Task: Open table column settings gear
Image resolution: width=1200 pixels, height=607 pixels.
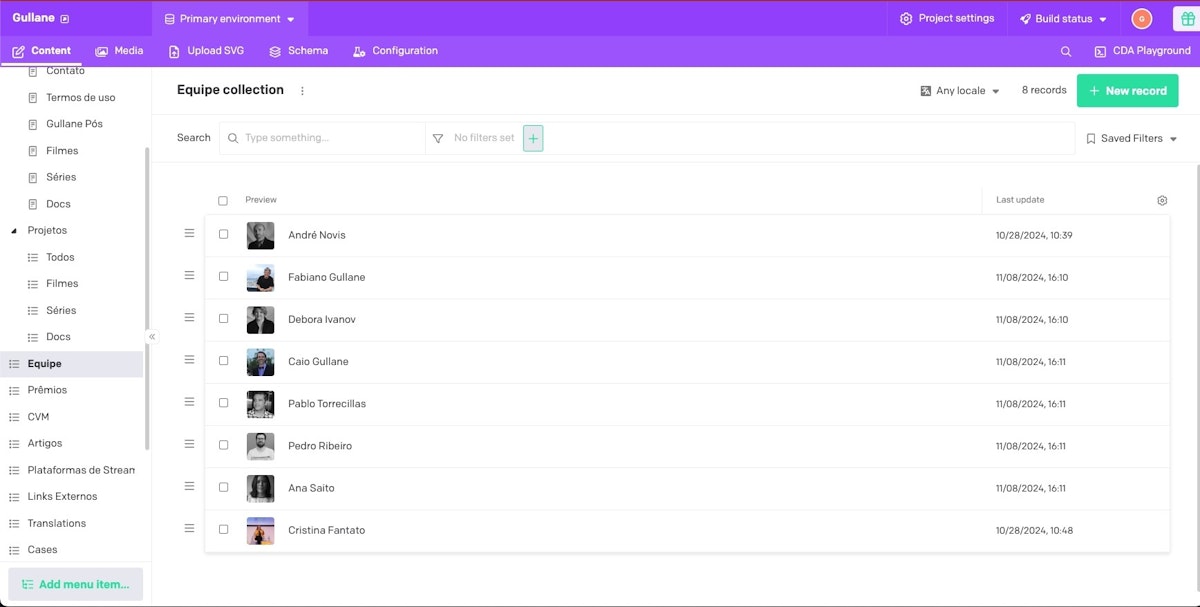Action: (x=1162, y=200)
